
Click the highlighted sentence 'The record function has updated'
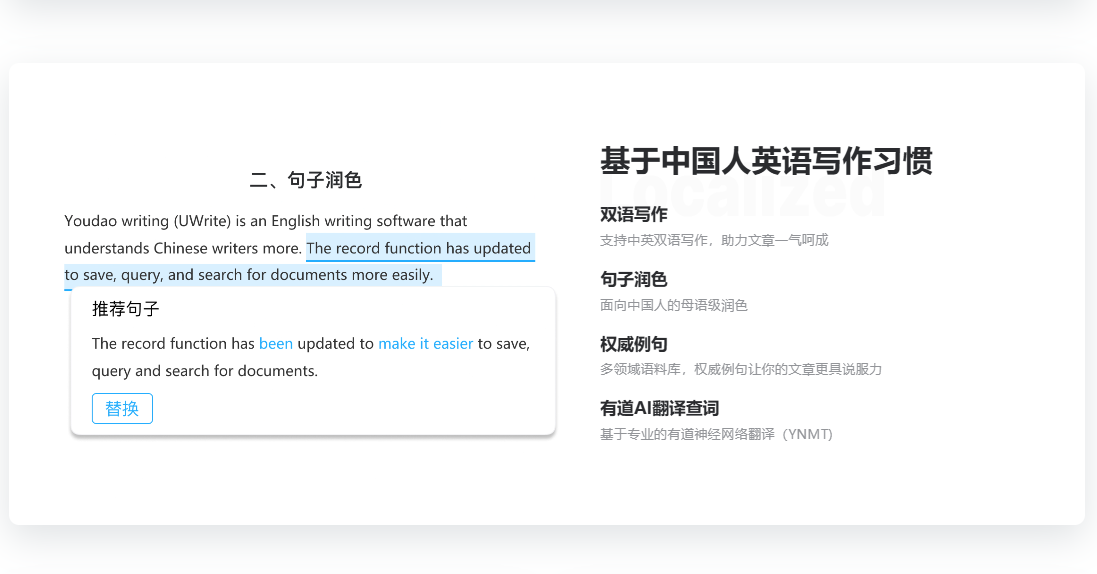tap(418, 248)
